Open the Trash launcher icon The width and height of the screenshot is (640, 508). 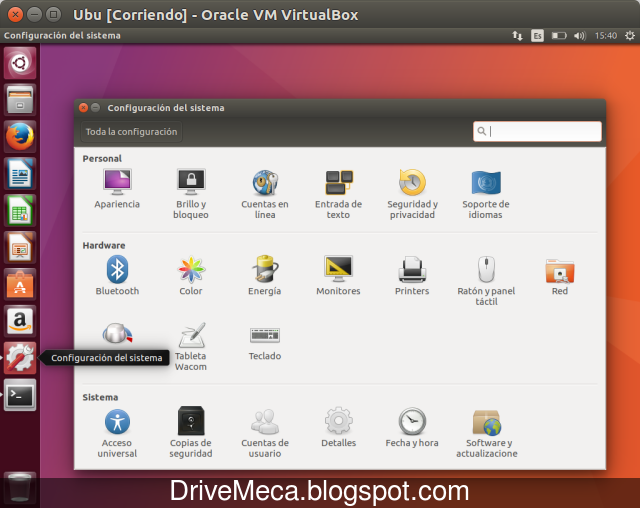click(x=20, y=487)
